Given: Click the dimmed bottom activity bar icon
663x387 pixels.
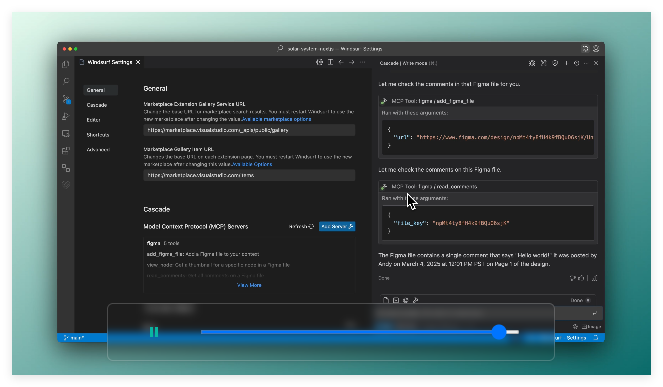Looking at the screenshot, I should (x=66, y=185).
